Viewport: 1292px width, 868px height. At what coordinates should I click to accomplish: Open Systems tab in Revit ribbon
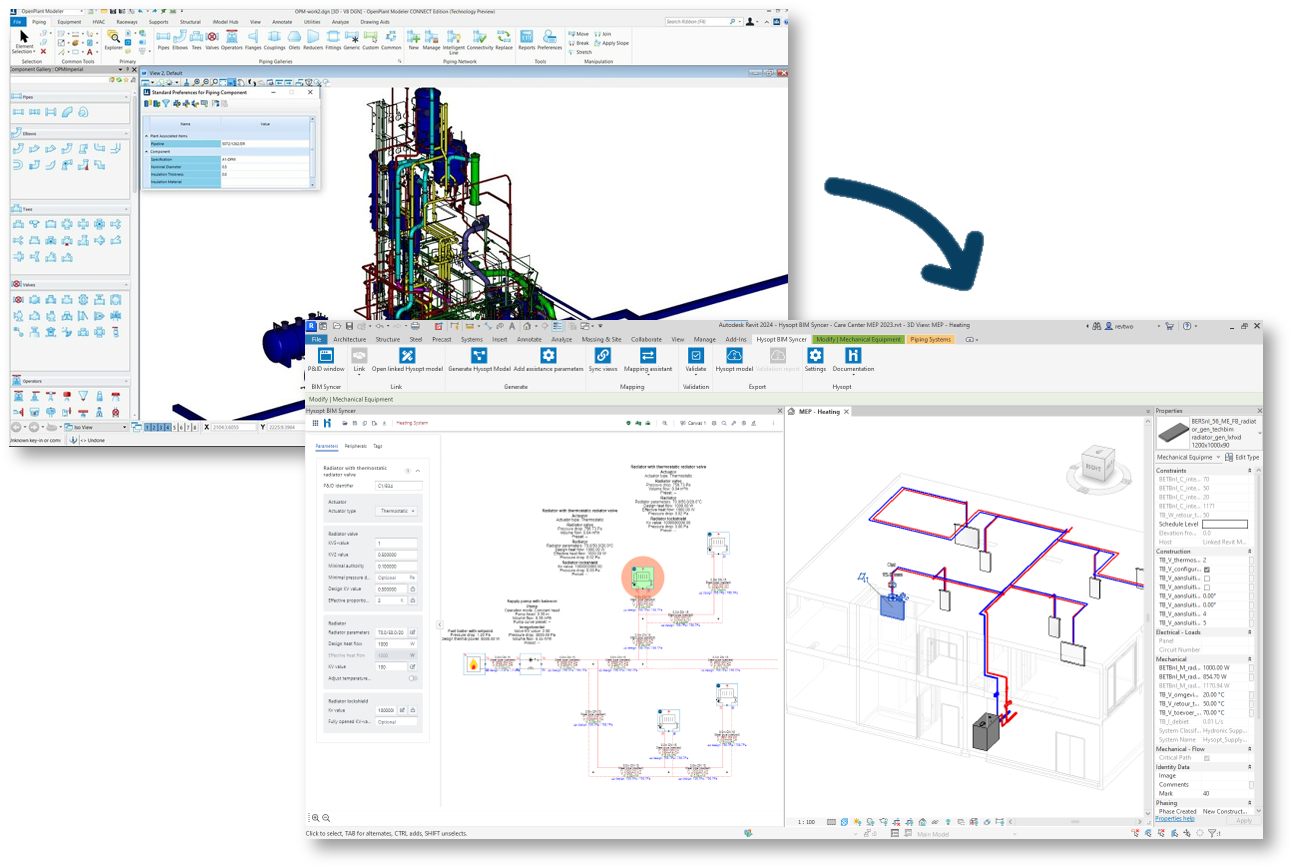pos(471,339)
